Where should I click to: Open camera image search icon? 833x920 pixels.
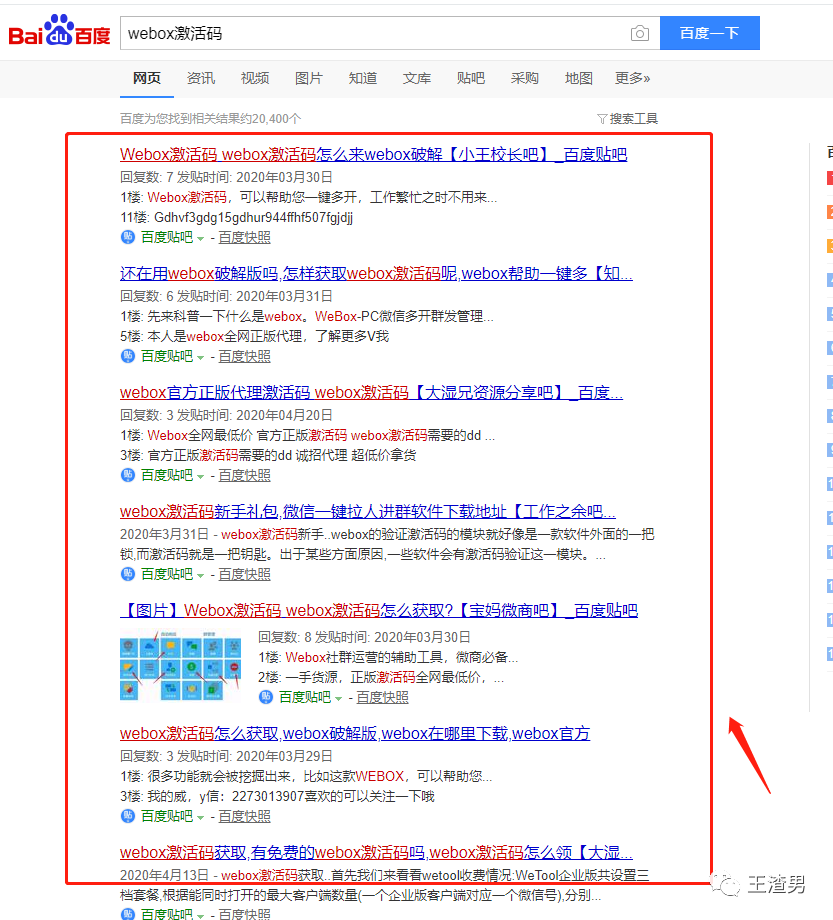639,33
